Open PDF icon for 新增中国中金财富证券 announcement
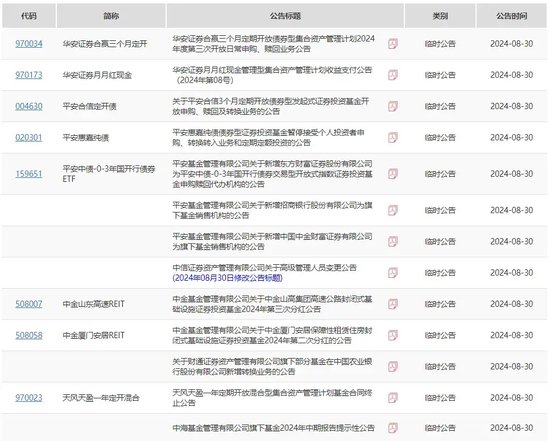This screenshot has width=550, height=441. click(x=393, y=242)
